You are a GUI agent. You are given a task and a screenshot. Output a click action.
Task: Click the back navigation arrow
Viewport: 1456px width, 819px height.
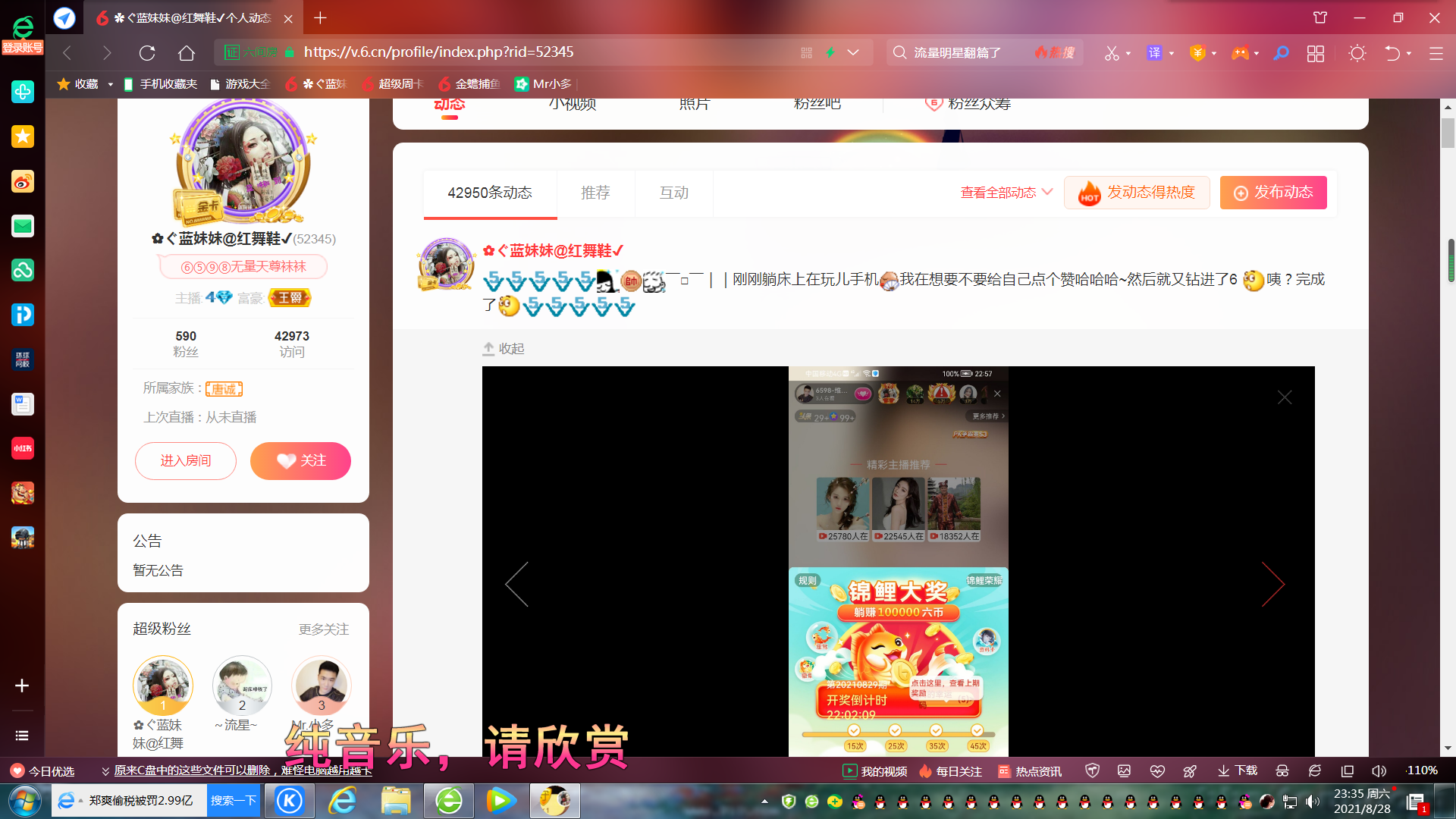tap(67, 52)
